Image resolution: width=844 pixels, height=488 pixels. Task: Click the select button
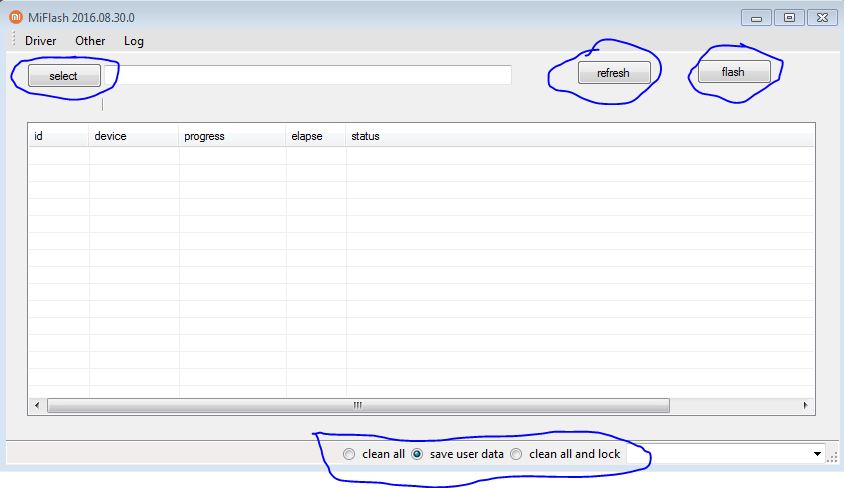point(64,76)
